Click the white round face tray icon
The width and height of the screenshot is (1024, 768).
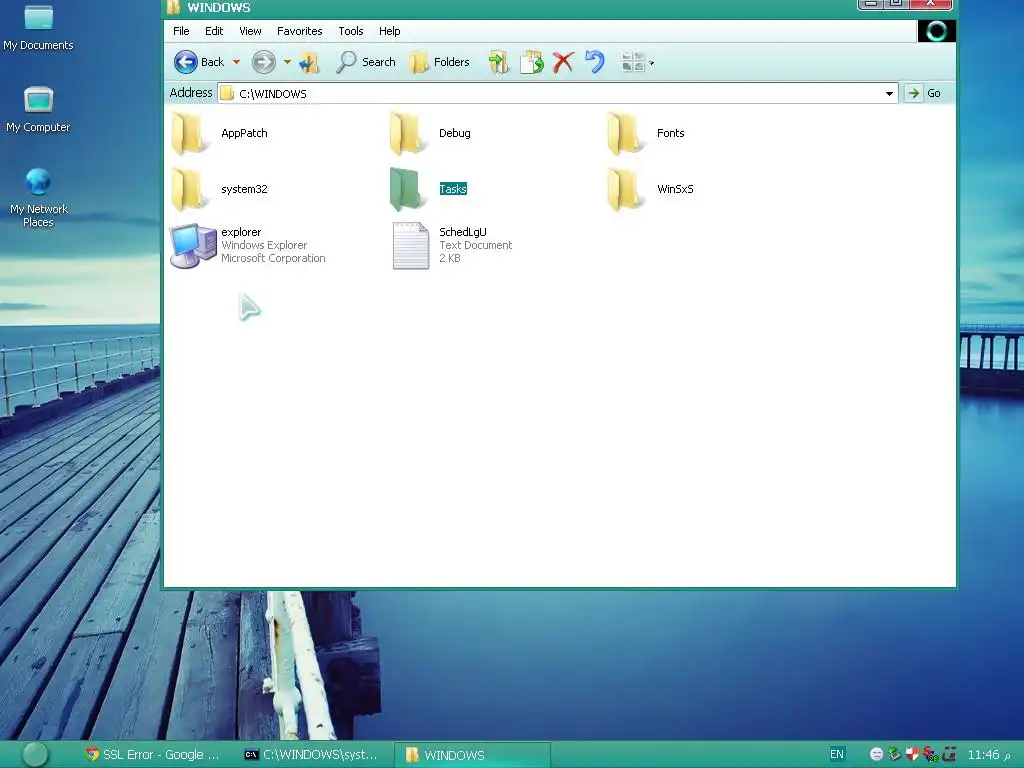tap(876, 754)
